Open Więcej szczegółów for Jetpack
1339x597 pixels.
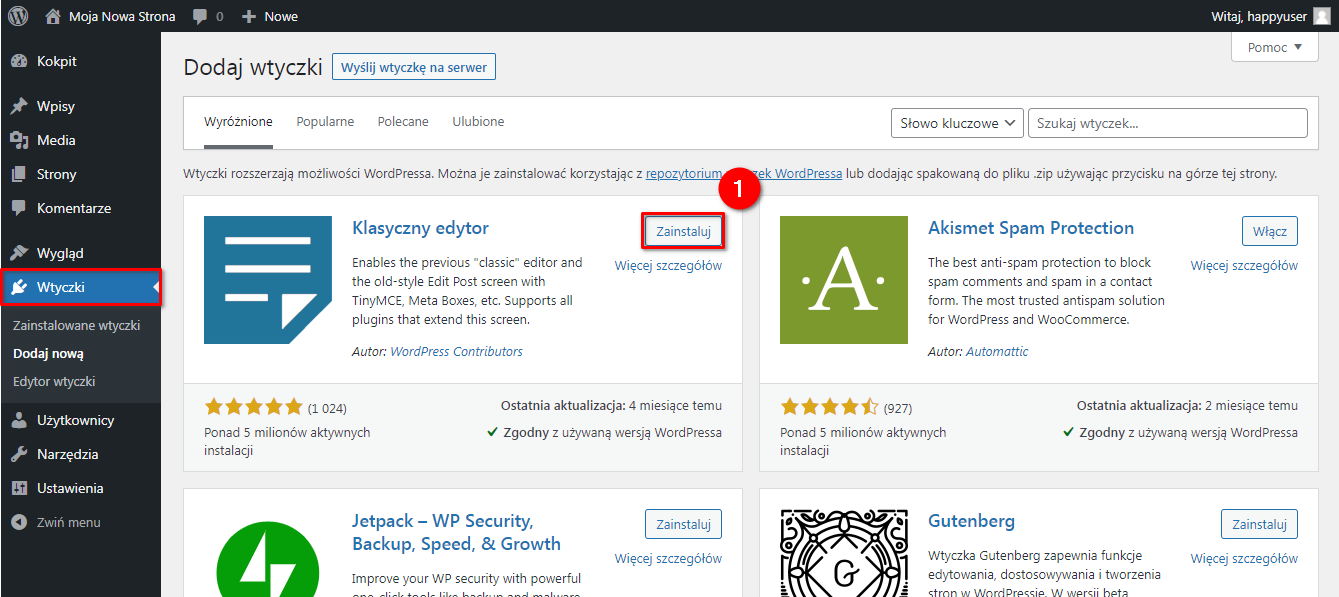(x=668, y=558)
